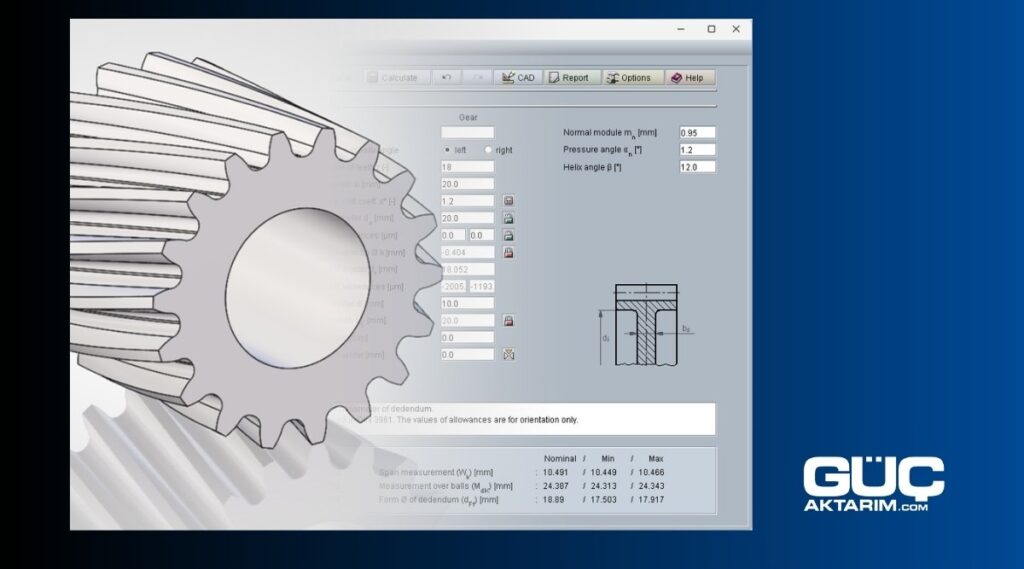Toggle the green open lock beside the two 0.0 fields
Image resolution: width=1024 pixels, height=569 pixels.
pos(508,235)
